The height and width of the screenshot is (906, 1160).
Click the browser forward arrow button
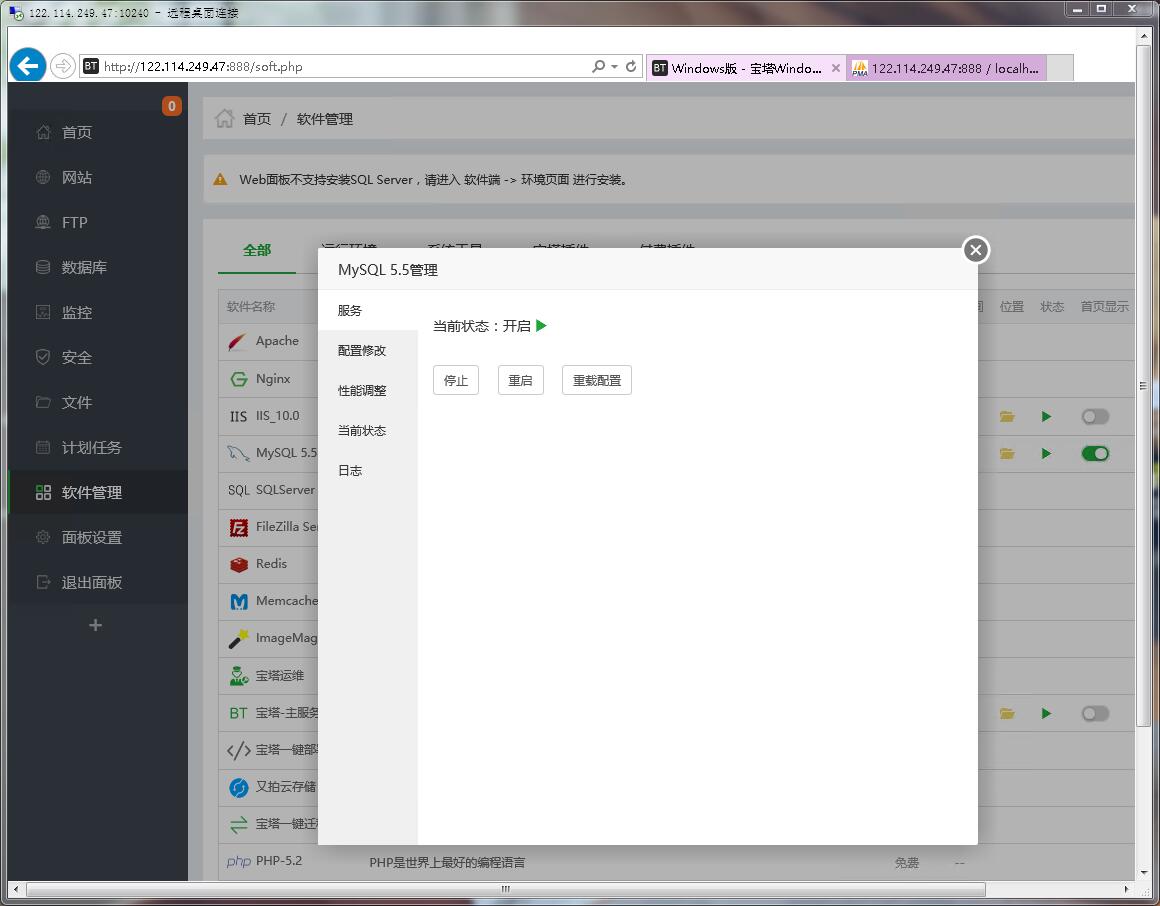tap(63, 67)
